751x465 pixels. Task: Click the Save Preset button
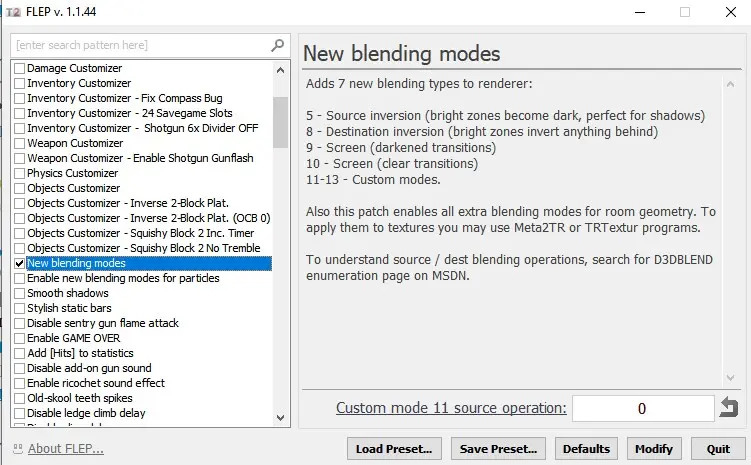point(498,449)
